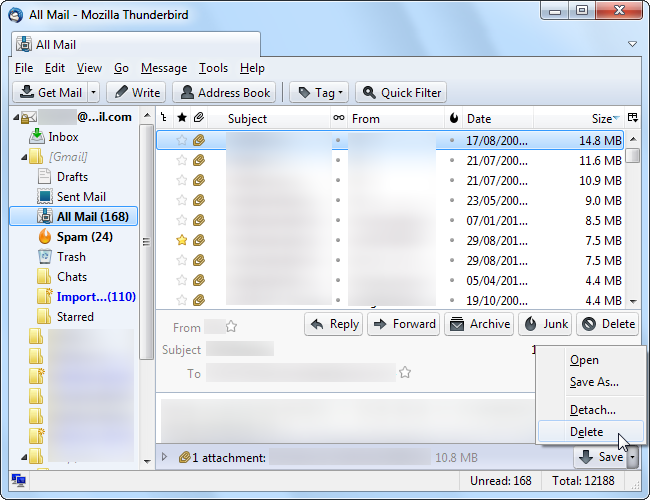Star the 05/04 4.4 MB message
The height and width of the screenshot is (500, 650).
(x=182, y=280)
